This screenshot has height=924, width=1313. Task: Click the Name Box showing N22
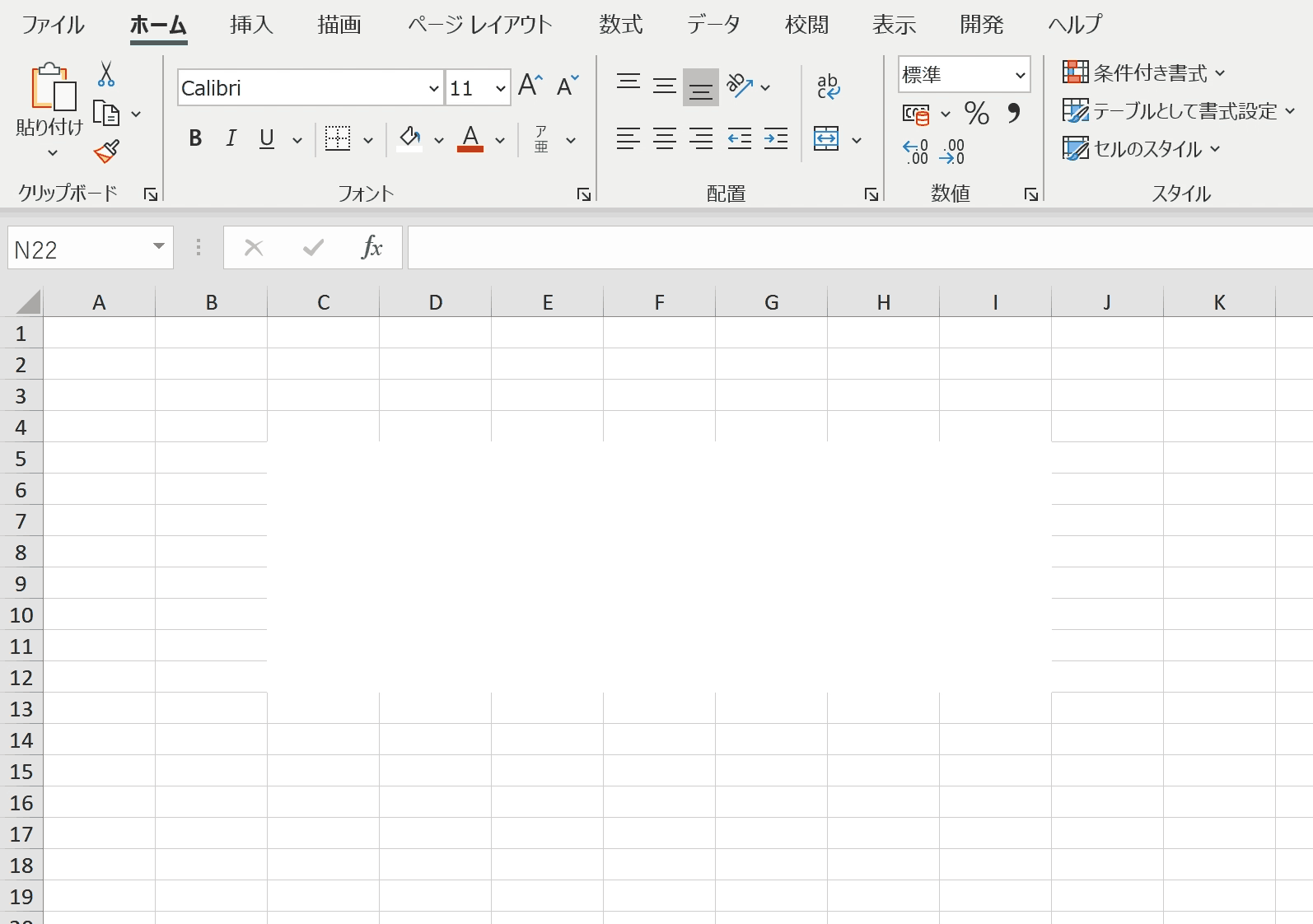tap(91, 248)
